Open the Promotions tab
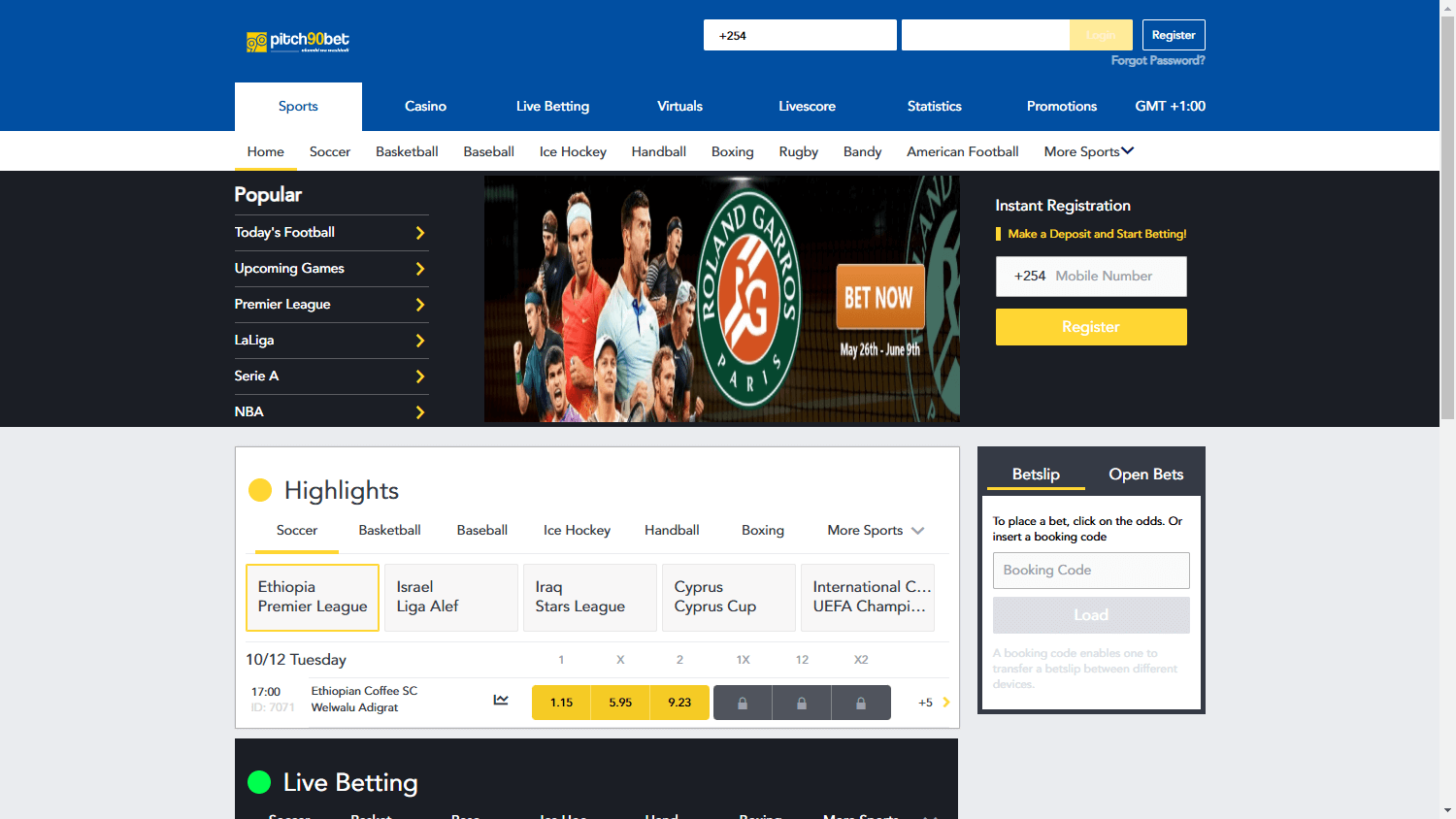Viewport: 1456px width, 819px height. (1062, 107)
